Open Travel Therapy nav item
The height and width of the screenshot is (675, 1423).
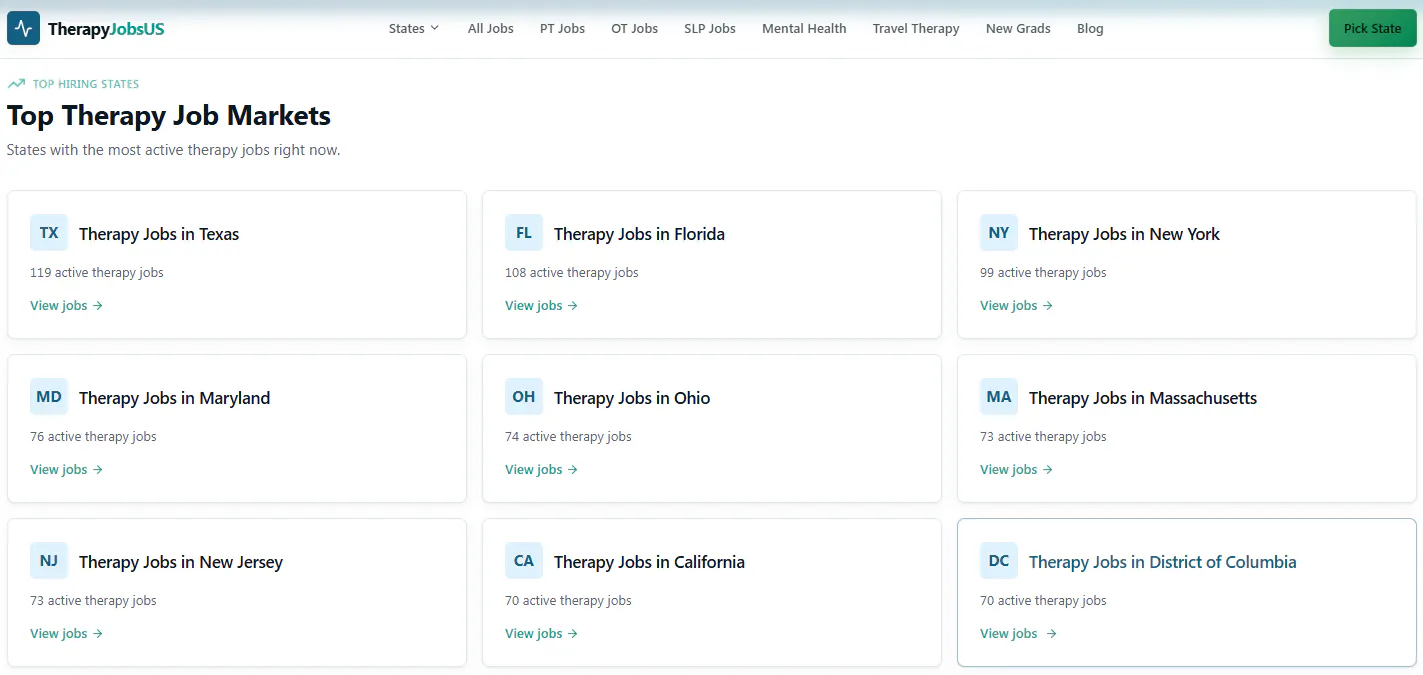916,28
